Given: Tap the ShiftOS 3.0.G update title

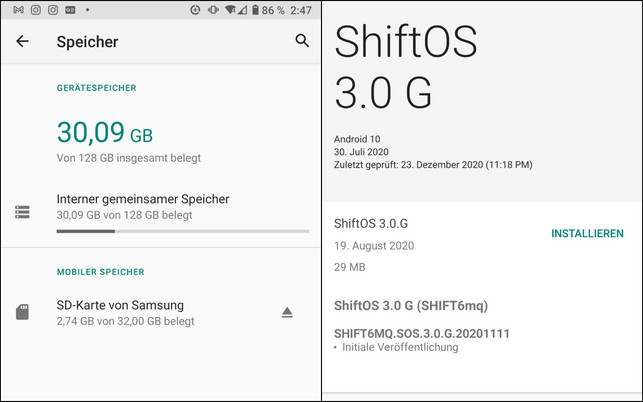Looking at the screenshot, I should click(x=371, y=224).
